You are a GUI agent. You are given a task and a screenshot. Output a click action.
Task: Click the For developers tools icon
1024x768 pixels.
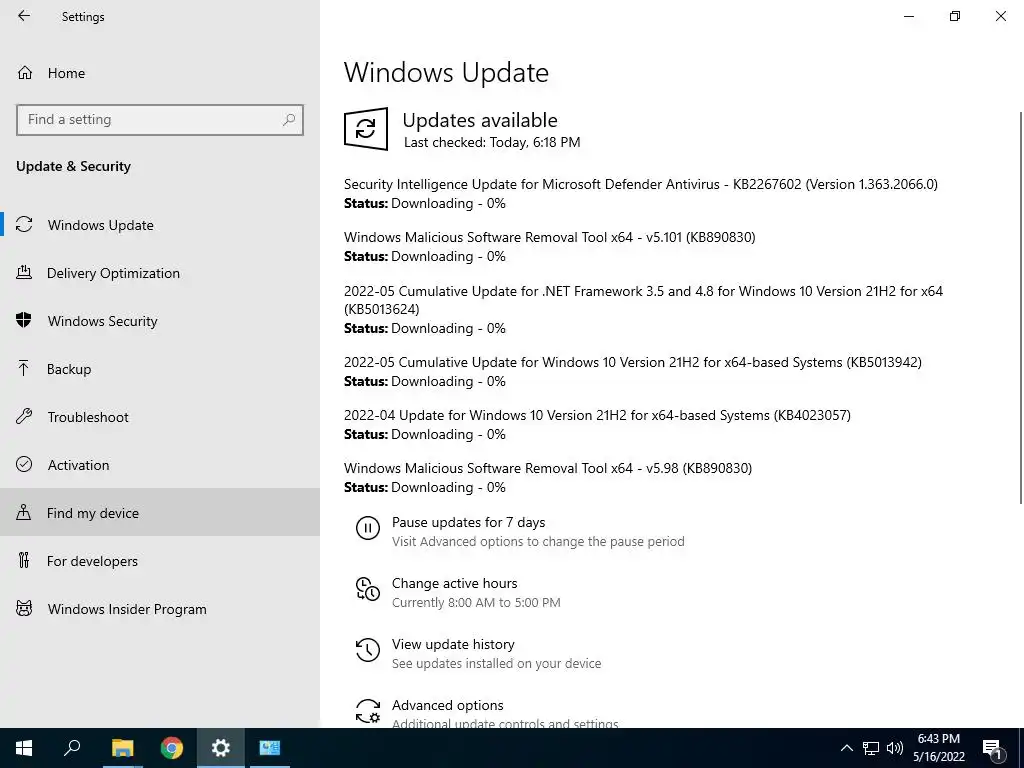pos(24,560)
